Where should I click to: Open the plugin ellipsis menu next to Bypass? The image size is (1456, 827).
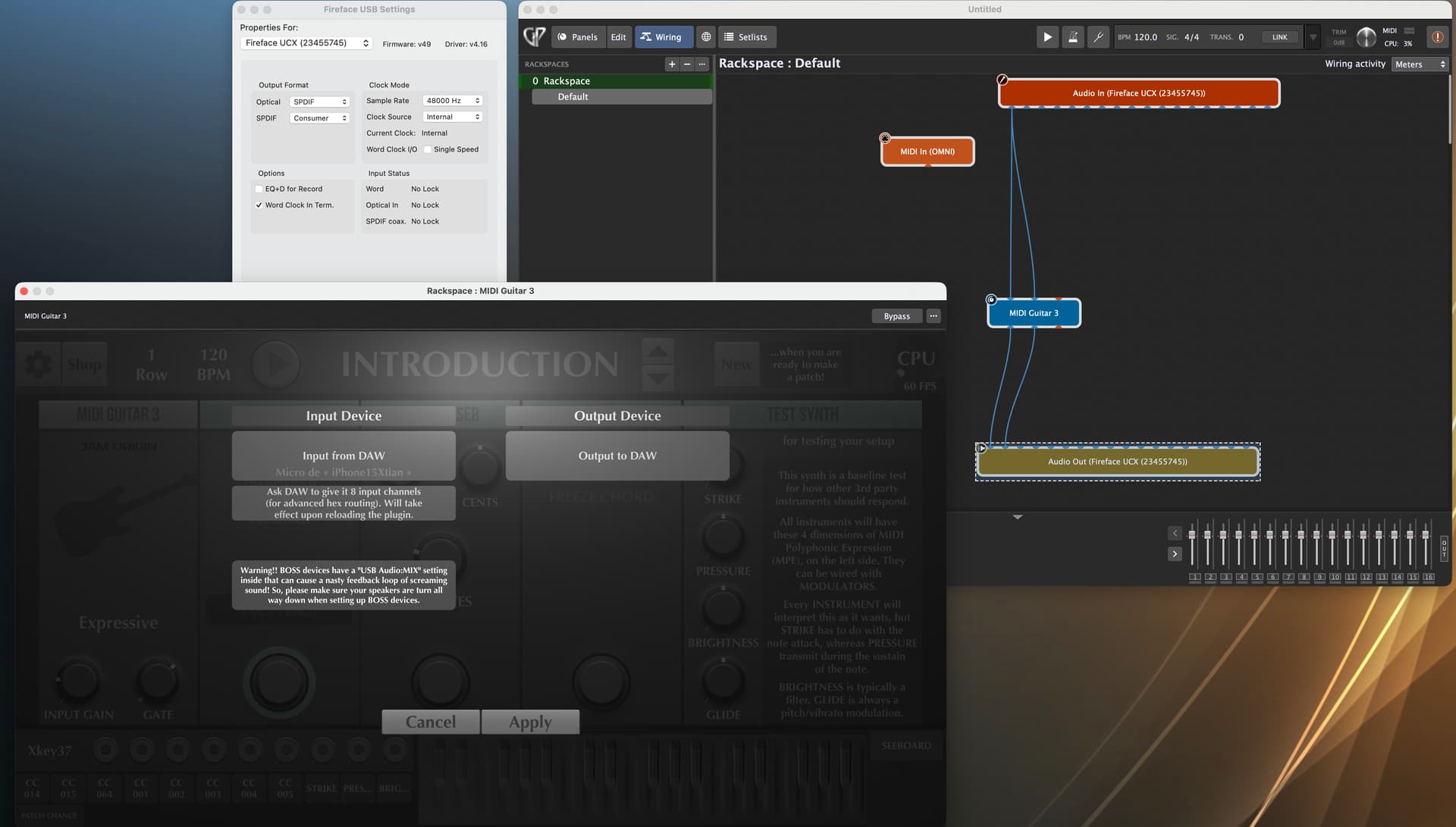934,316
